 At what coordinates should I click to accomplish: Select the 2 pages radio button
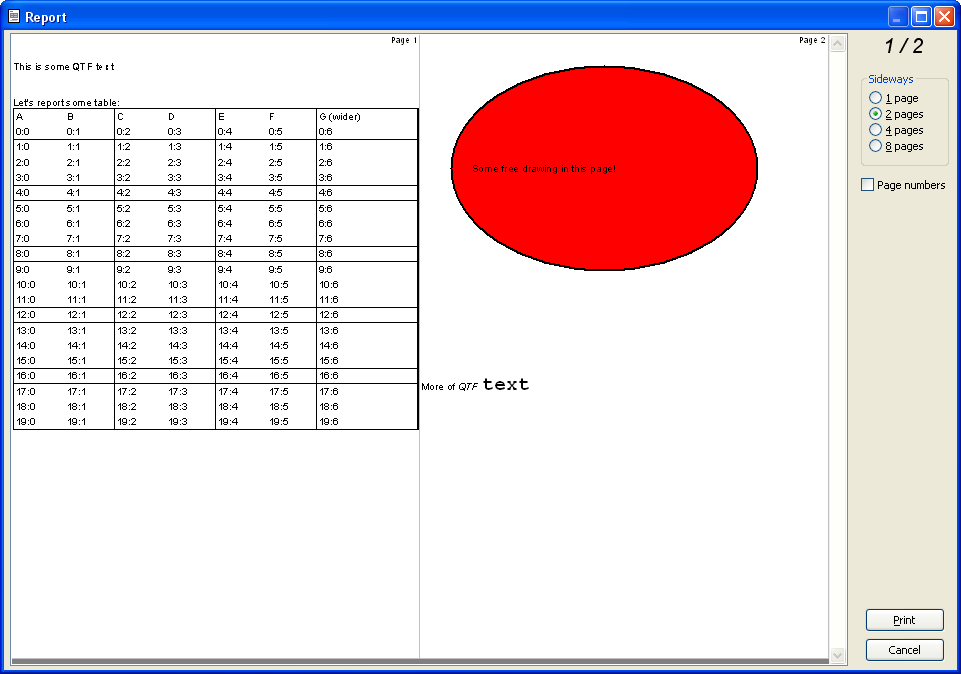pos(876,114)
